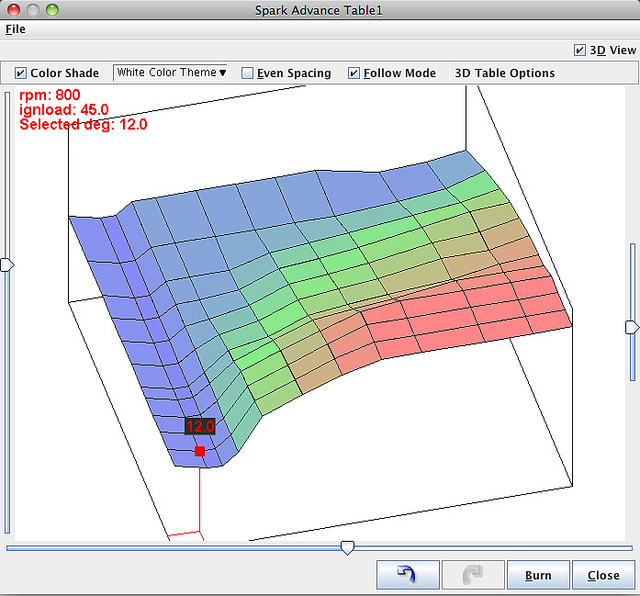Click the Spark Advance Table1 title bar
Screen dimensions: 640x596
point(320,9)
